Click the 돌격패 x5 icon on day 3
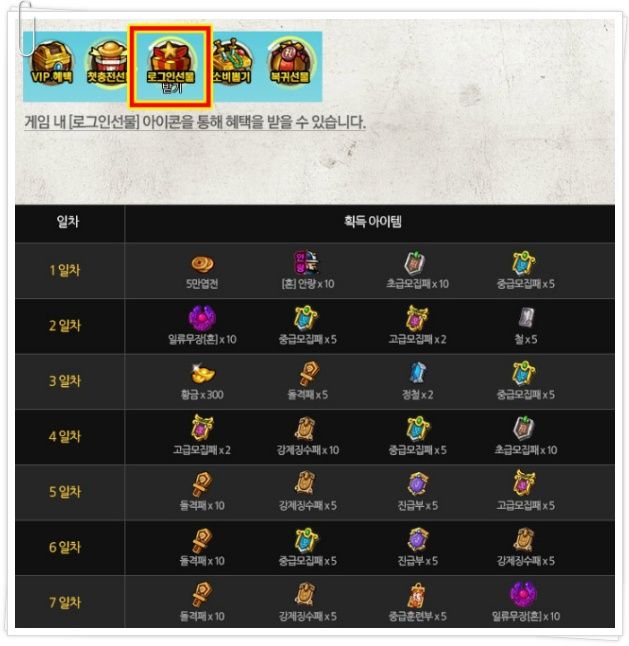 pos(309,374)
